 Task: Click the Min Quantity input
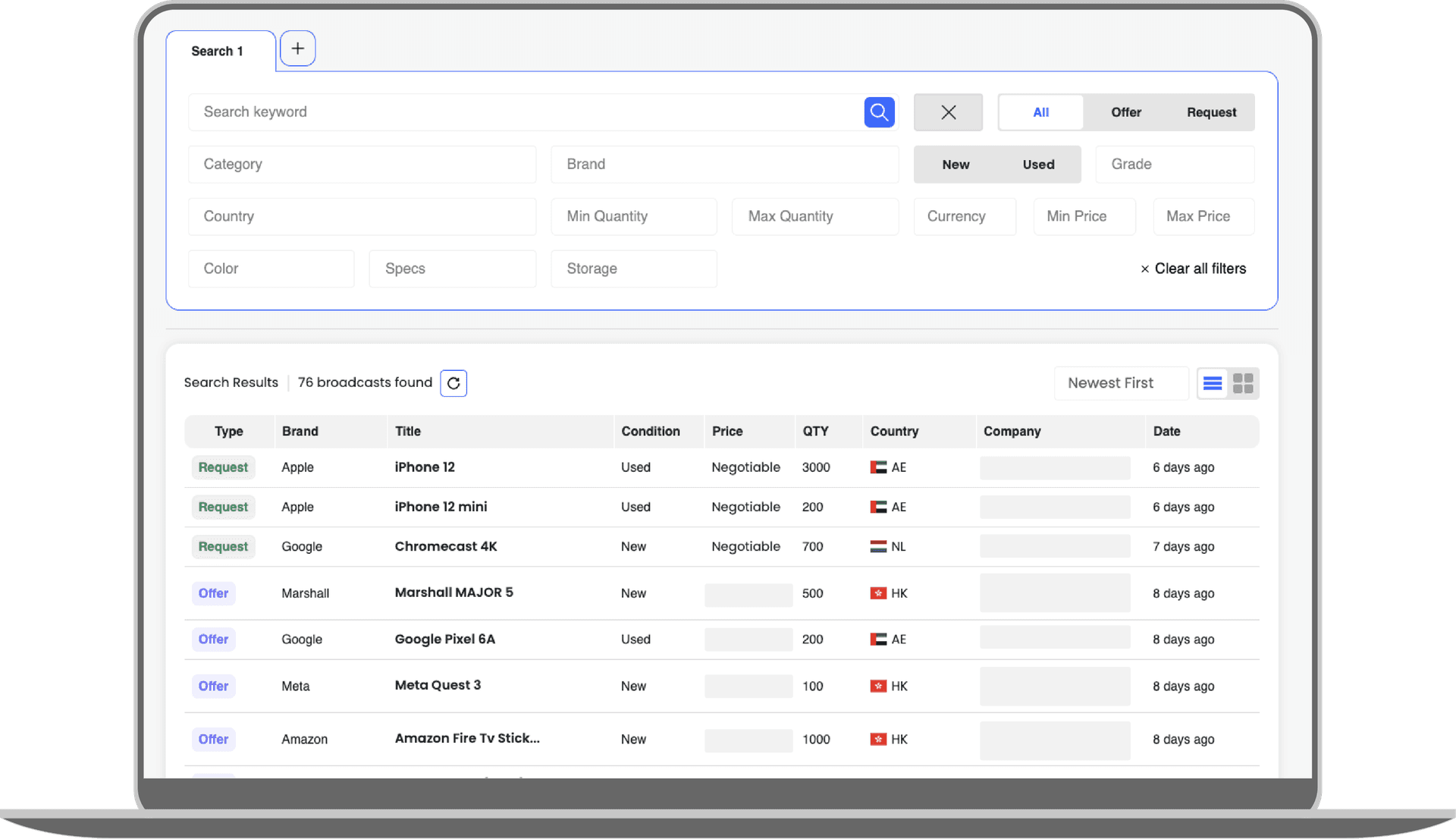point(634,217)
